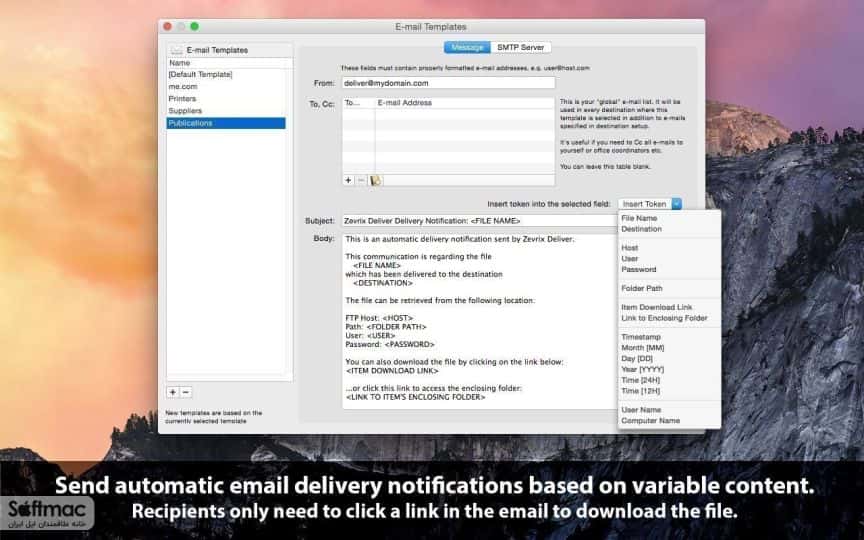The width and height of the screenshot is (864, 540).
Task: Click the Subject field
Action: [x=480, y=221]
